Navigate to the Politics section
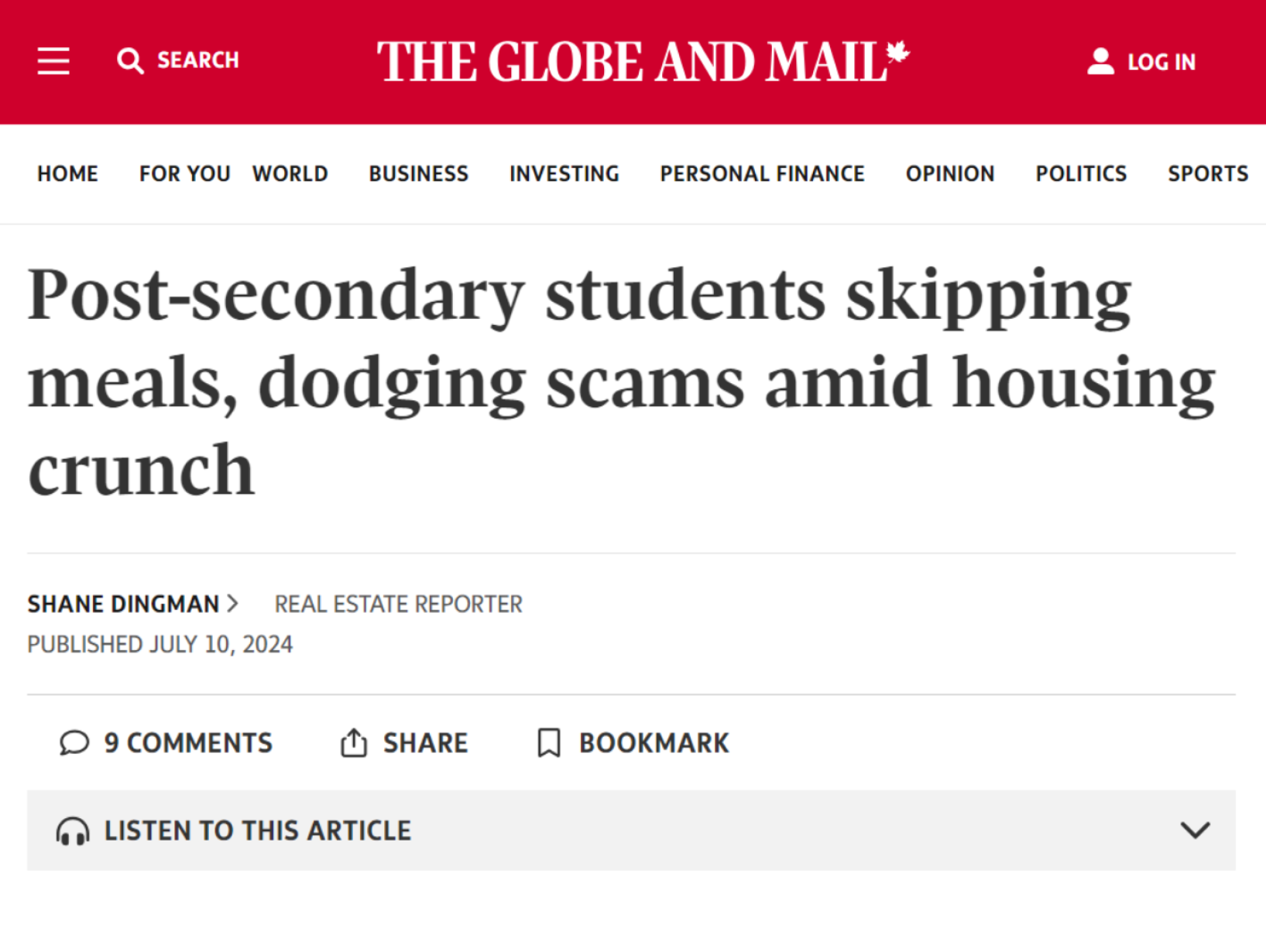 point(1081,174)
